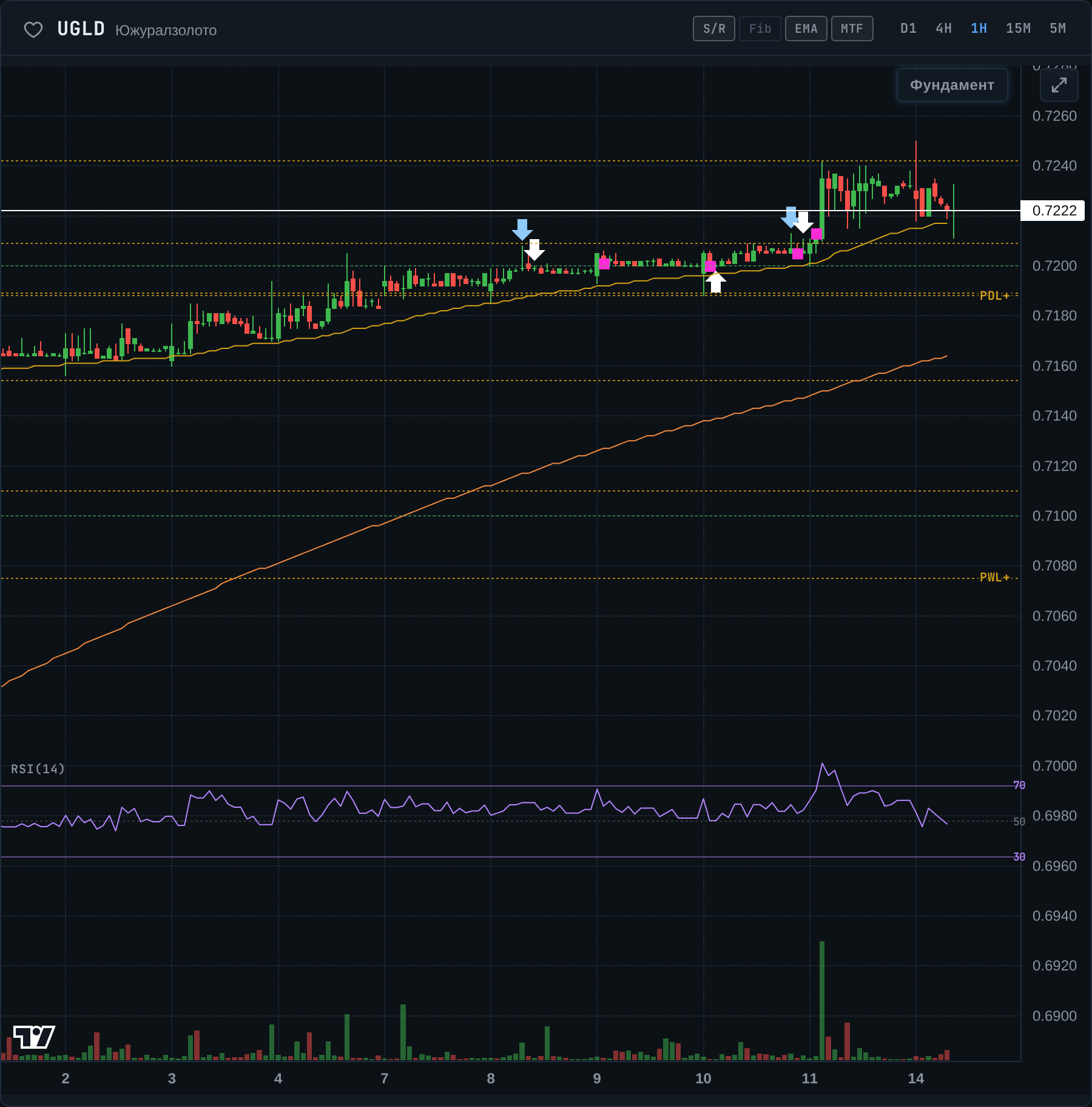1092x1107 pixels.
Task: Click date label 7 on time axis
Action: (x=385, y=1078)
